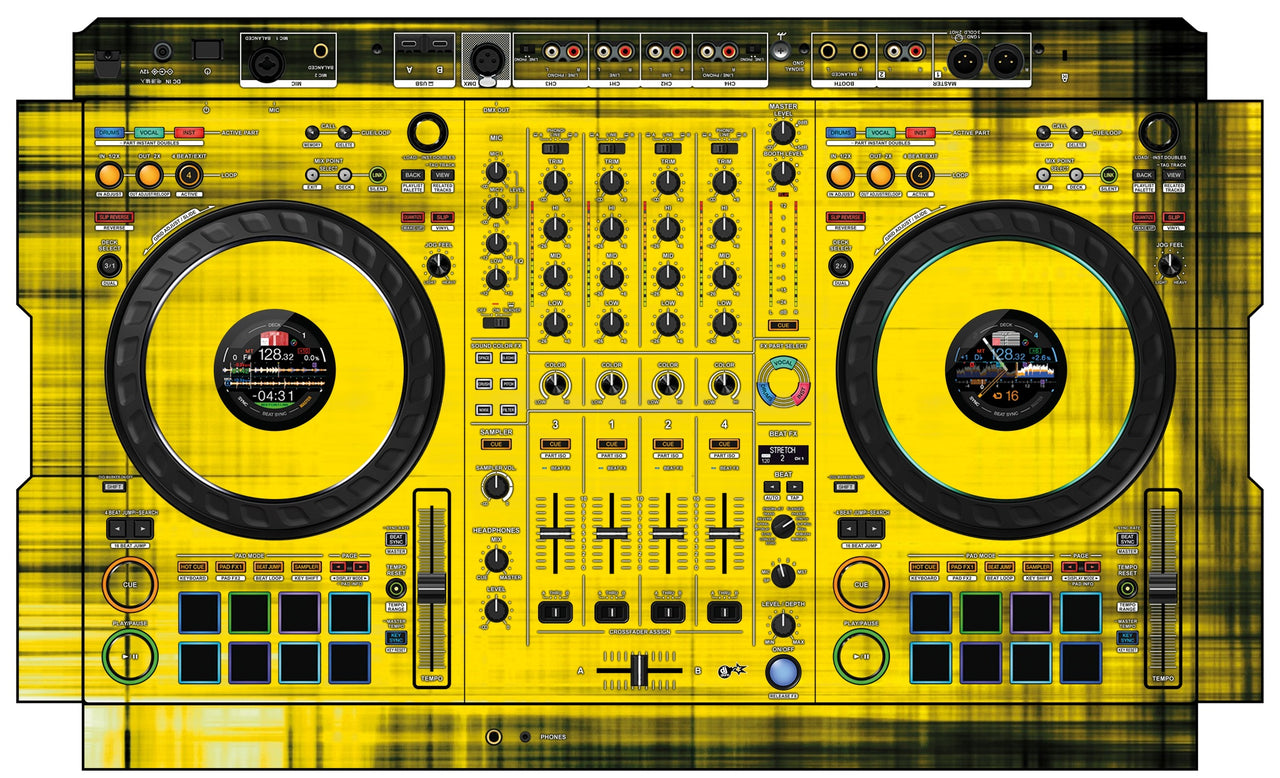
Task: Click BEAT increase arrow in Beat FX
Action: [794, 487]
